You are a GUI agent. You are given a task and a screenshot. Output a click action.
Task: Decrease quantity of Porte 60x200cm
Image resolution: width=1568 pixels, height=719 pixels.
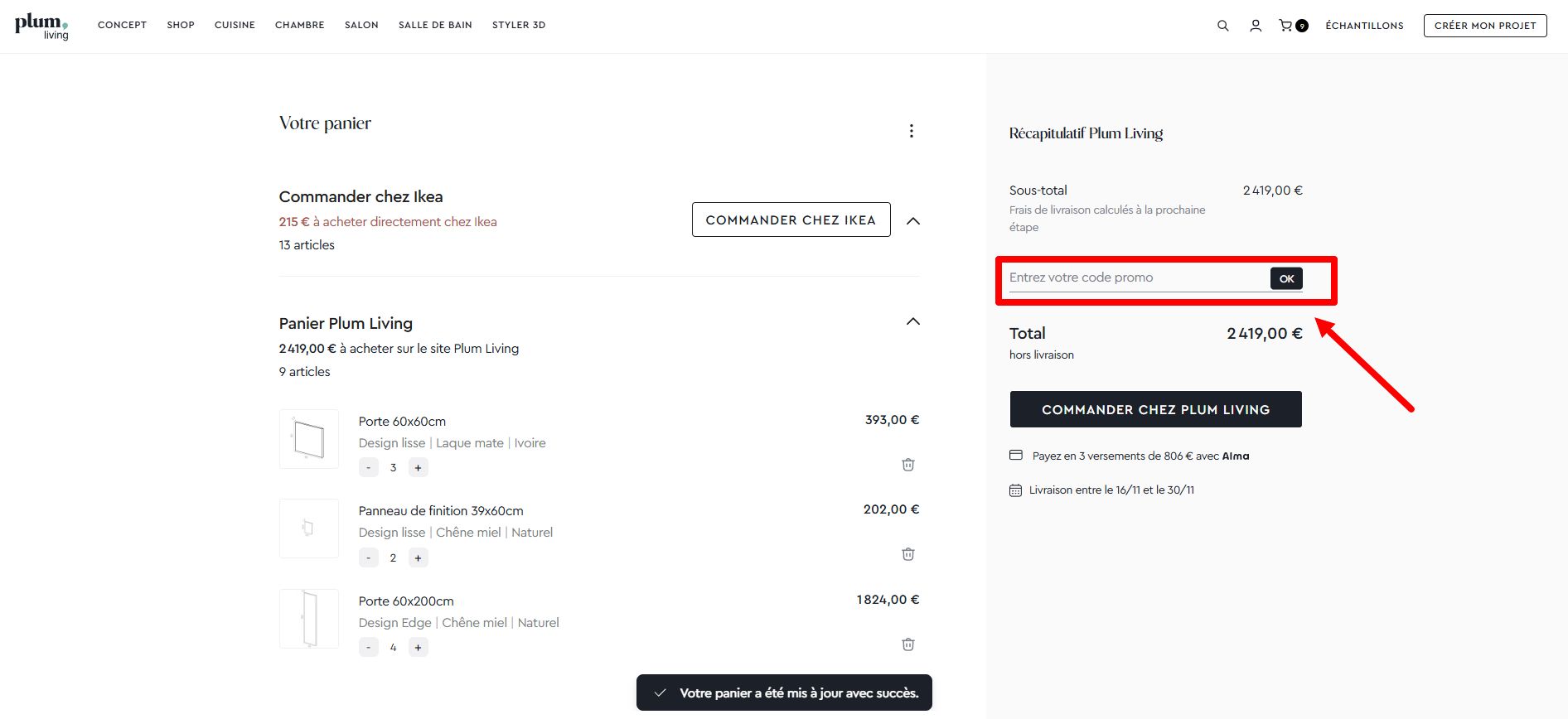369,648
